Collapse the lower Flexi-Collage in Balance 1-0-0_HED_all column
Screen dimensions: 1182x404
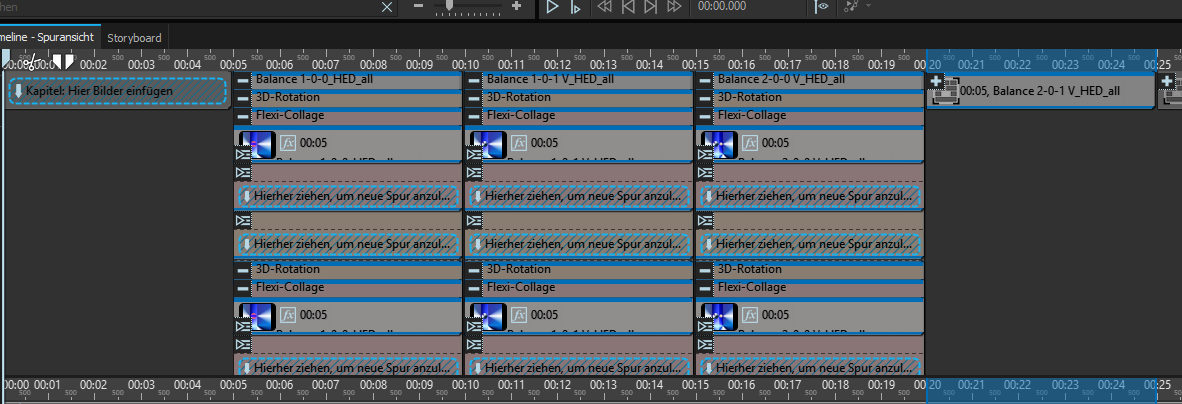[242, 289]
